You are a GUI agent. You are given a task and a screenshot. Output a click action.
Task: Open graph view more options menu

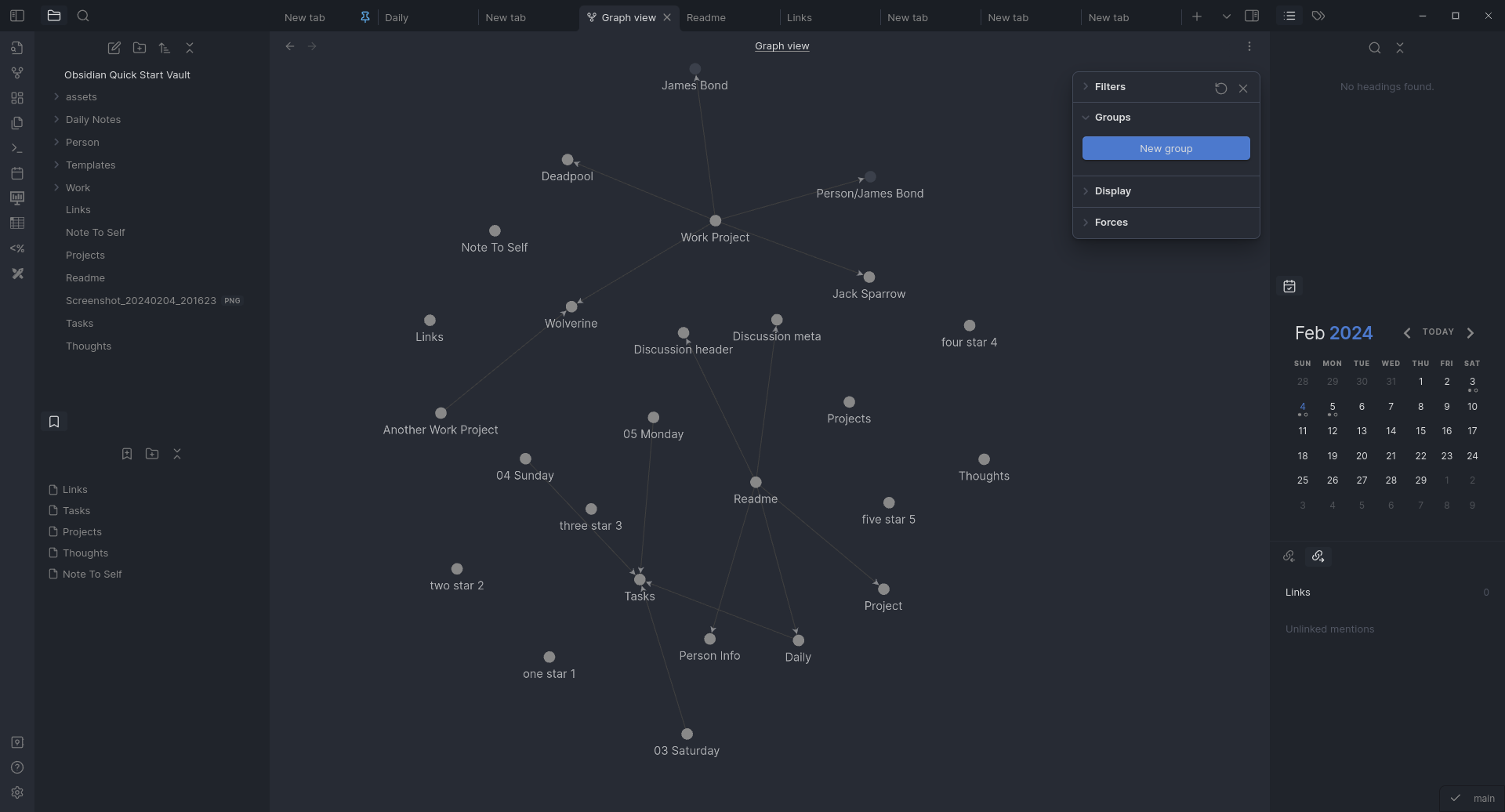tap(1249, 46)
